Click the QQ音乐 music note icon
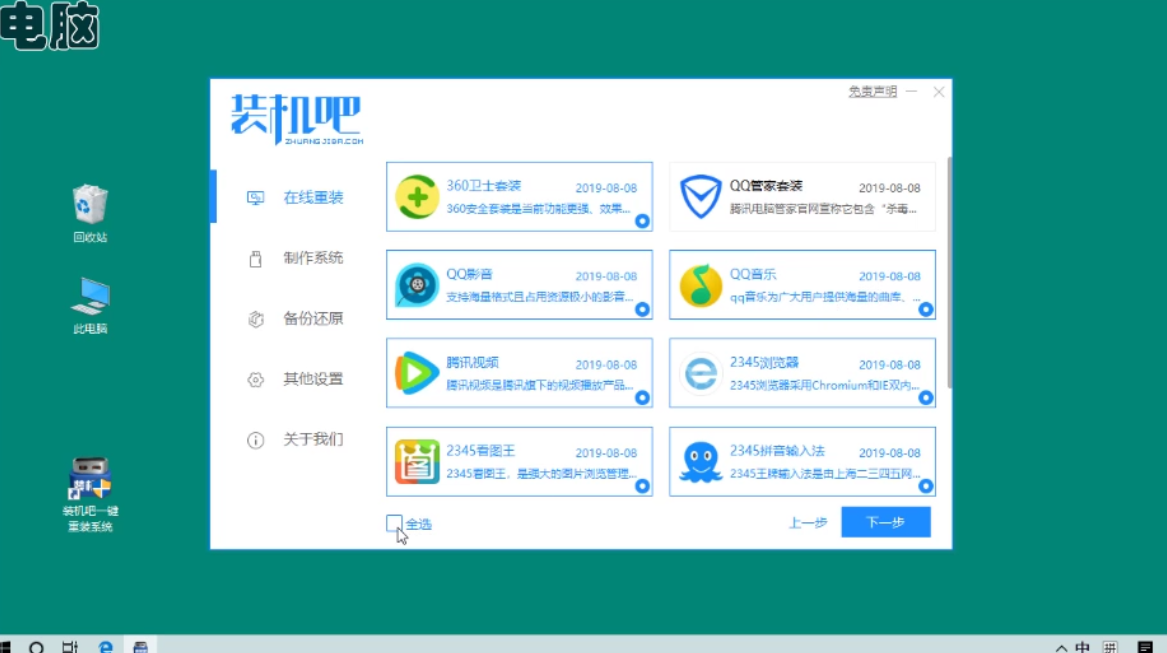This screenshot has height=653, width=1167. 700,285
